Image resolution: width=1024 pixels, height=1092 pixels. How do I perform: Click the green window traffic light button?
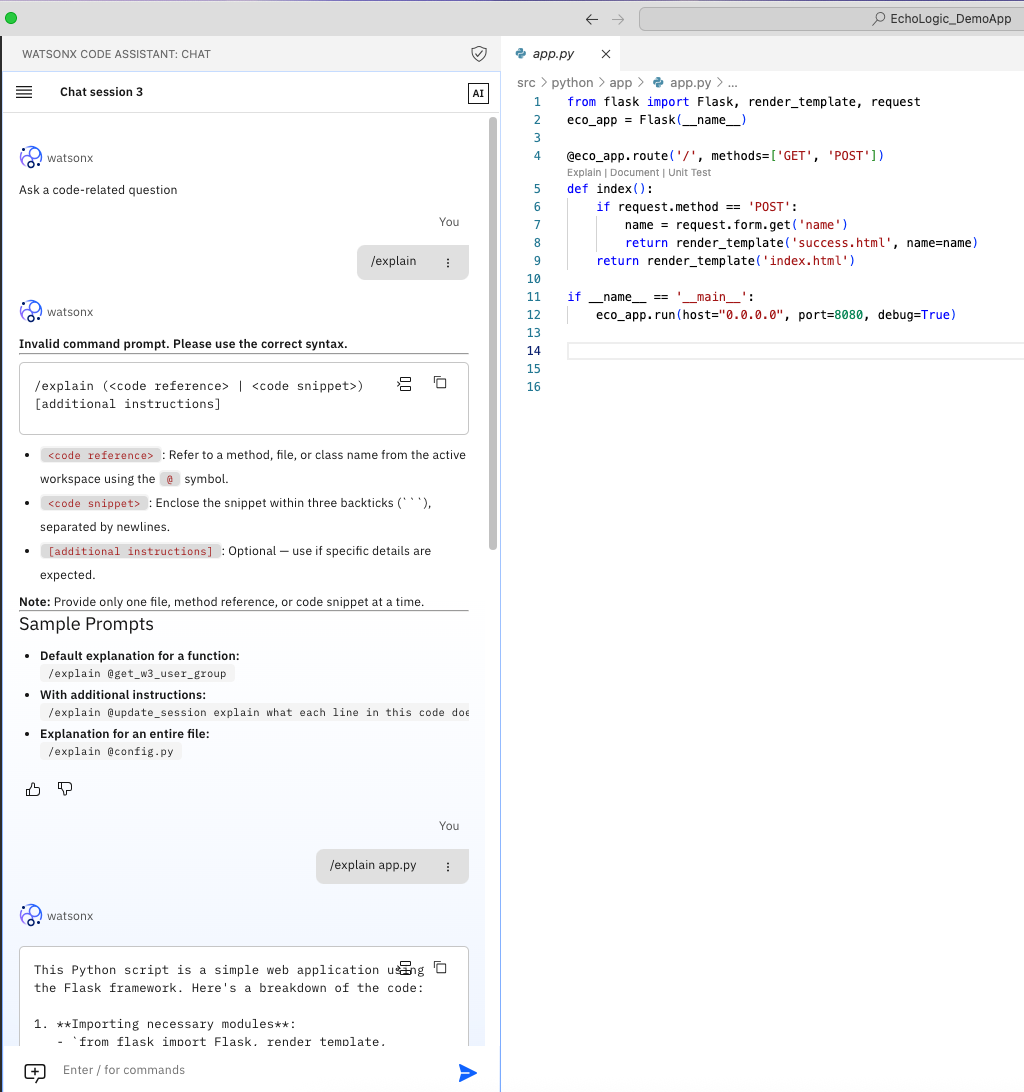point(11,18)
